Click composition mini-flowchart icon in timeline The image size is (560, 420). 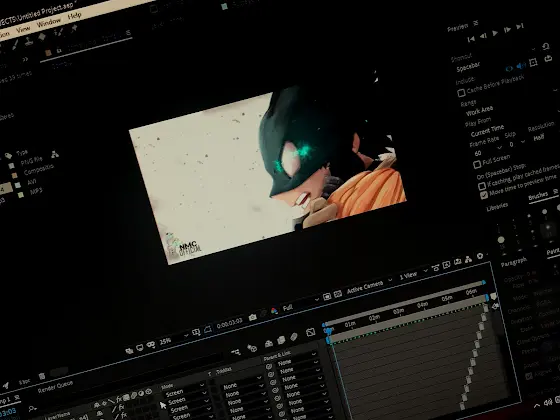236,352
